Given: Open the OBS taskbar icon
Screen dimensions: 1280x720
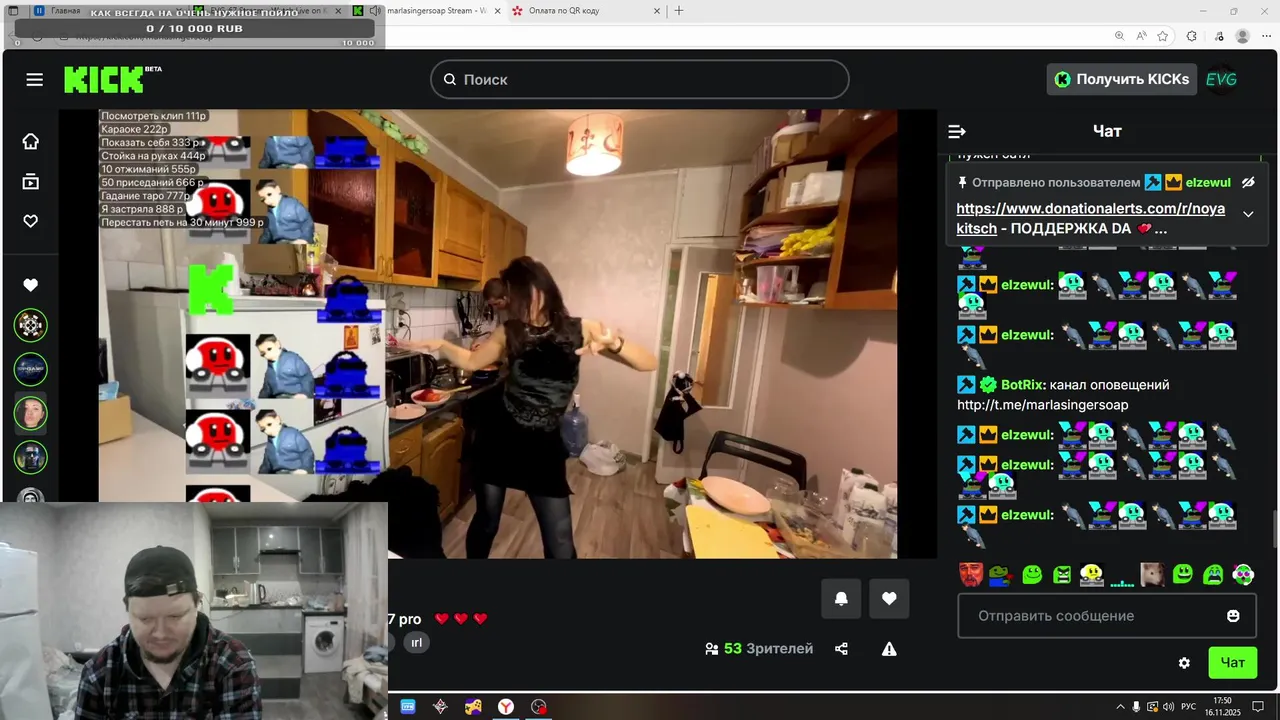Looking at the screenshot, I should coord(540,706).
